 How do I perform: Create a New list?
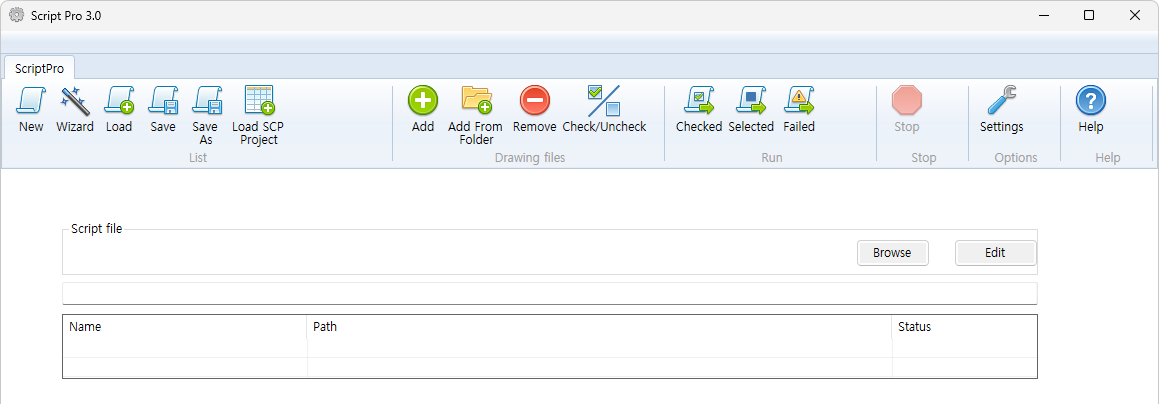pos(31,109)
